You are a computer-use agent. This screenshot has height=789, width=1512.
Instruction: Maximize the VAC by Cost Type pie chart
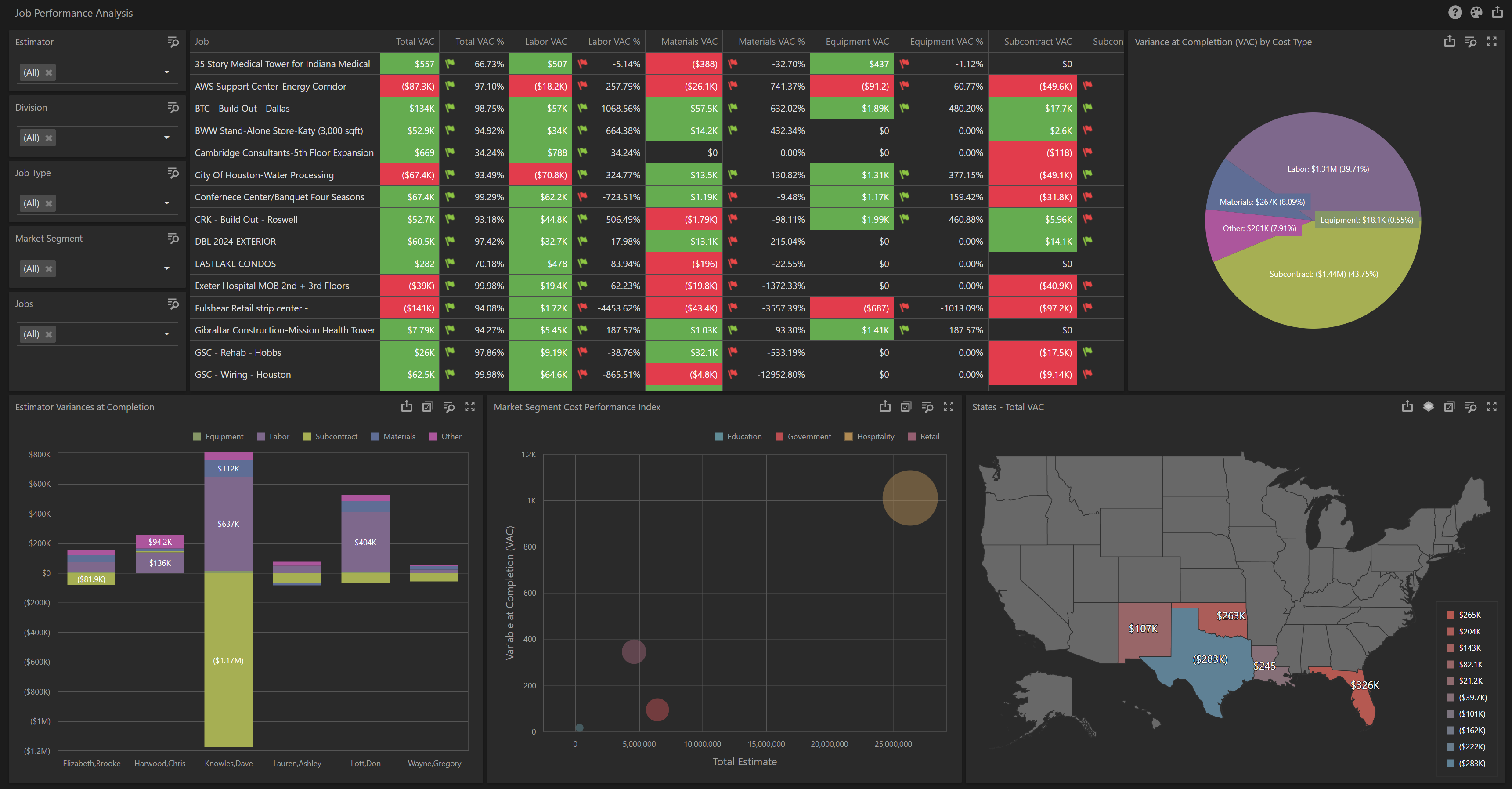click(1491, 42)
